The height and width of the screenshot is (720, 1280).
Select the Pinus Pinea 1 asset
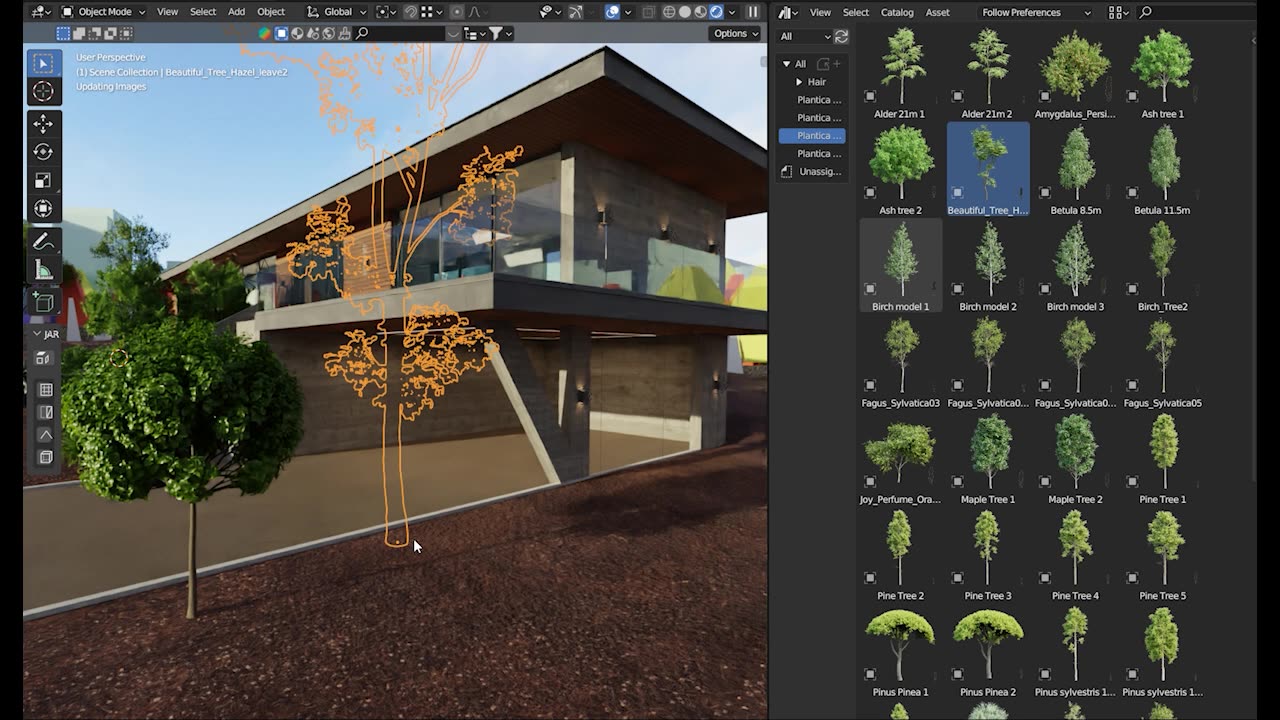(900, 651)
